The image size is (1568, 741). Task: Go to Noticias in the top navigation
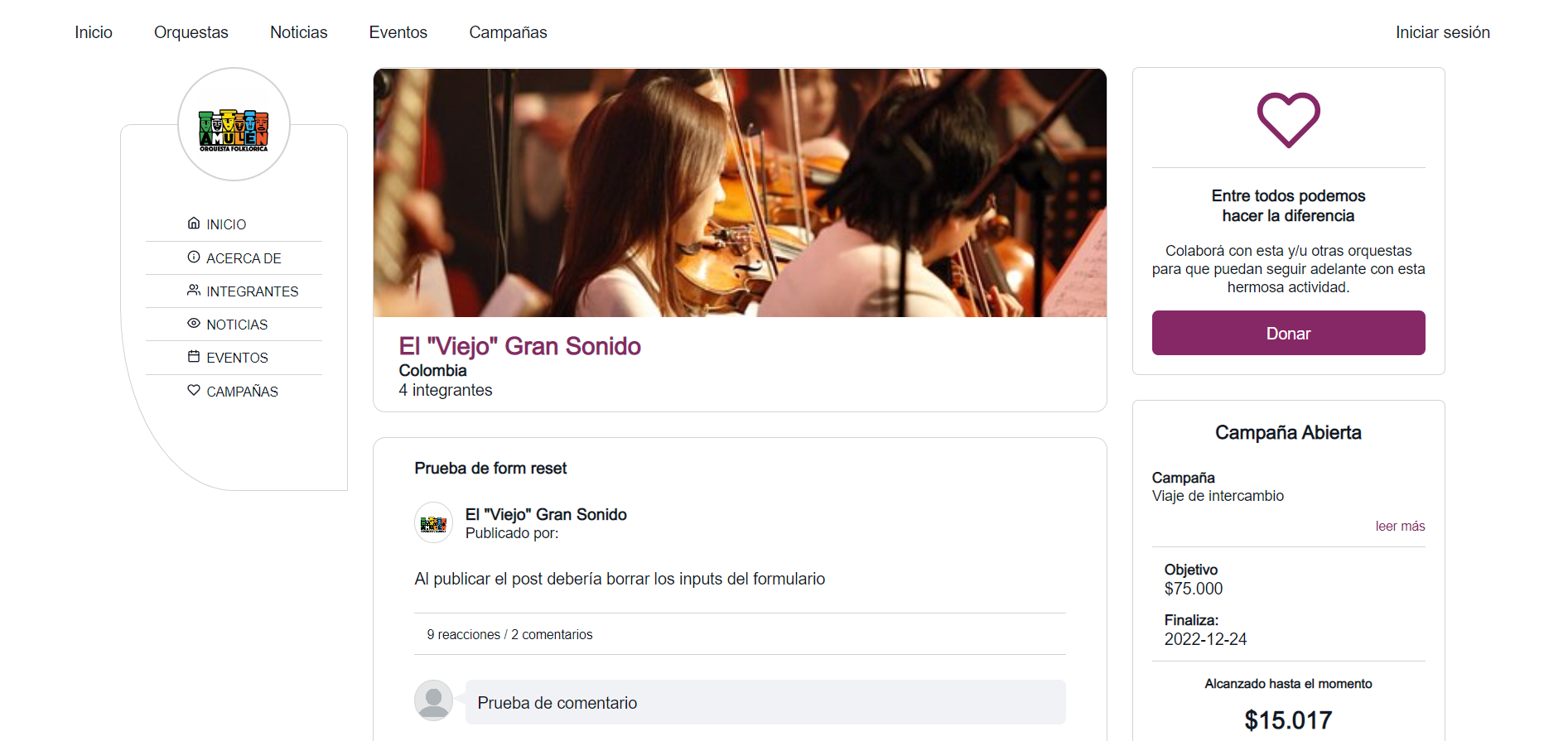click(x=299, y=32)
